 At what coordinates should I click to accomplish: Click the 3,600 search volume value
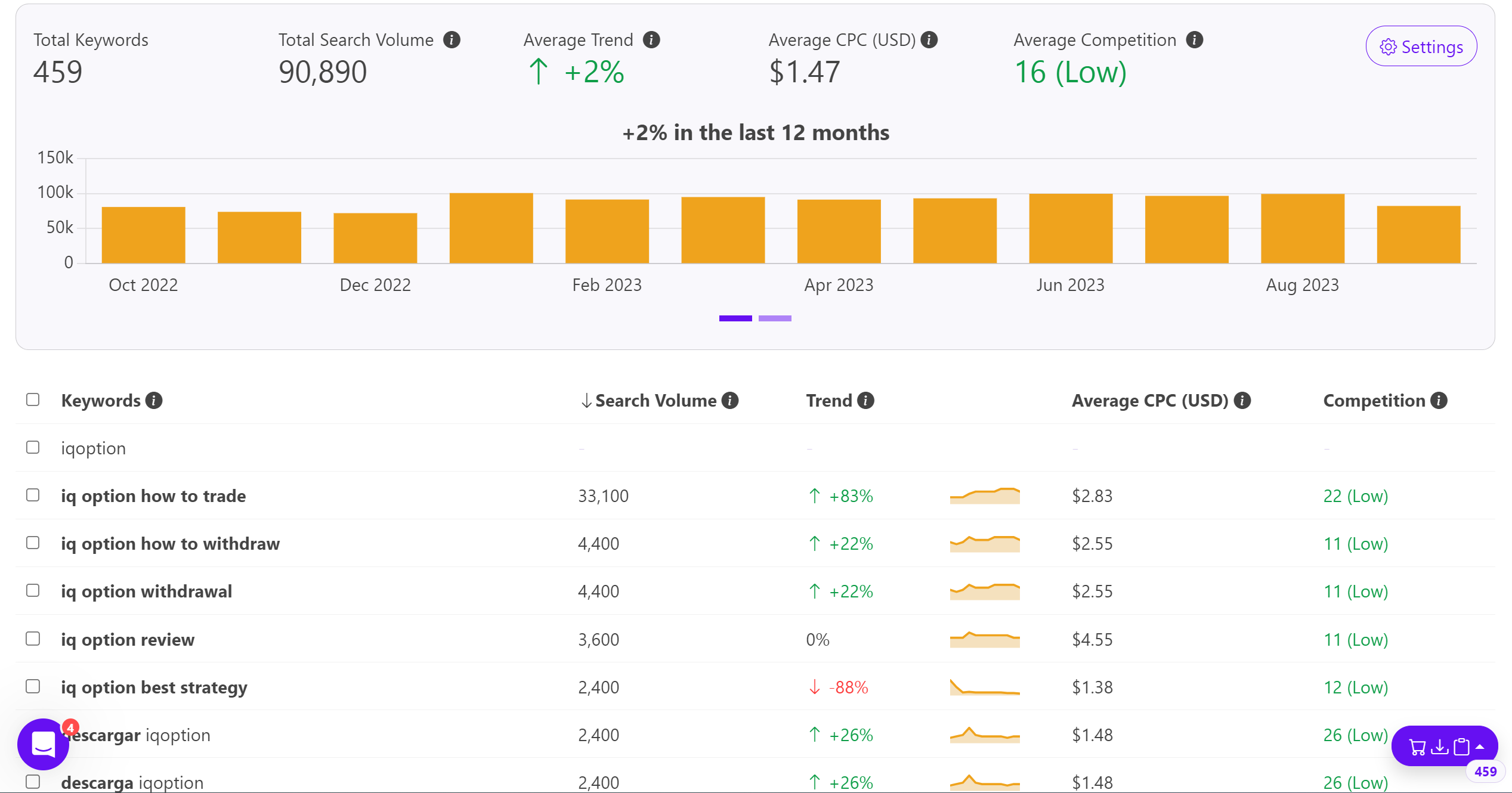point(599,640)
